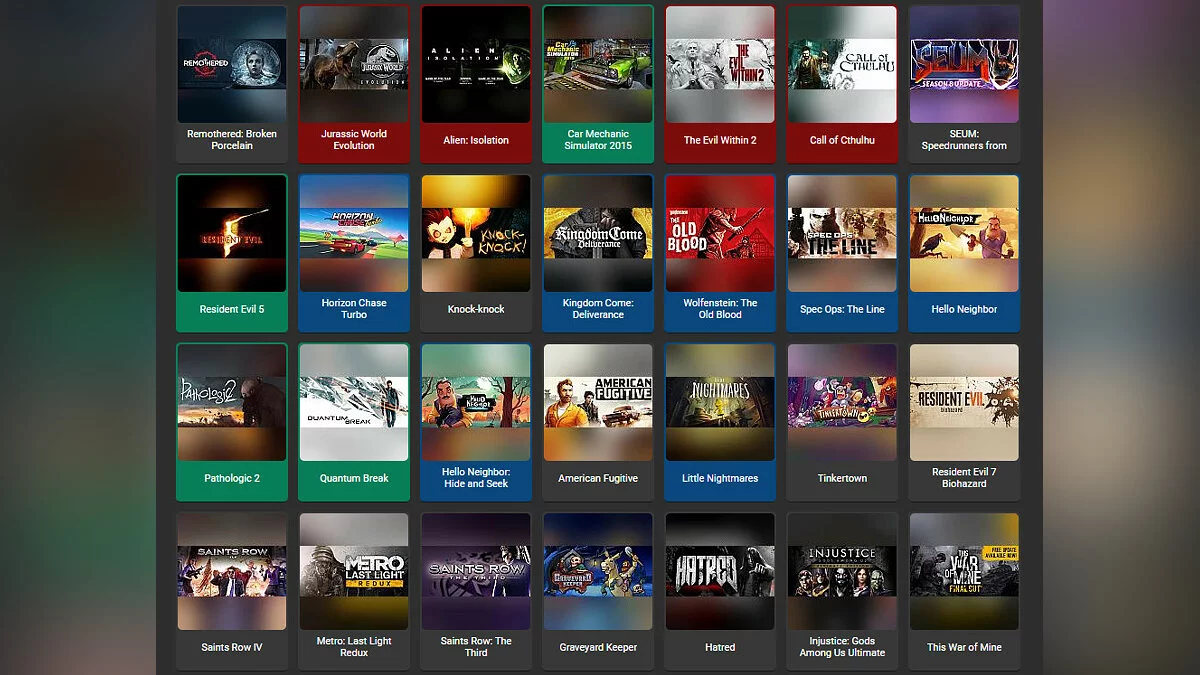This screenshot has width=1200, height=675.
Task: Click the "Metro: Last Light Redux" title
Action: [x=354, y=647]
